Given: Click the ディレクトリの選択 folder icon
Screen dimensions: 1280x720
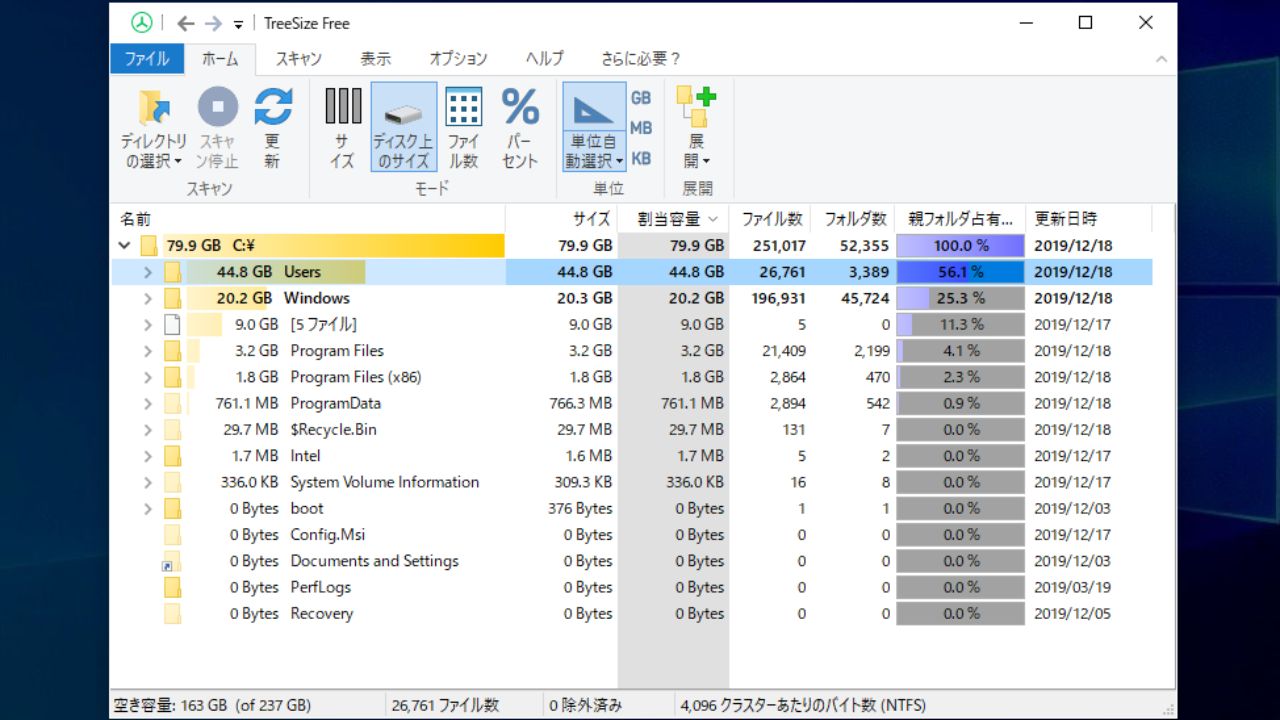Looking at the screenshot, I should point(154,107).
